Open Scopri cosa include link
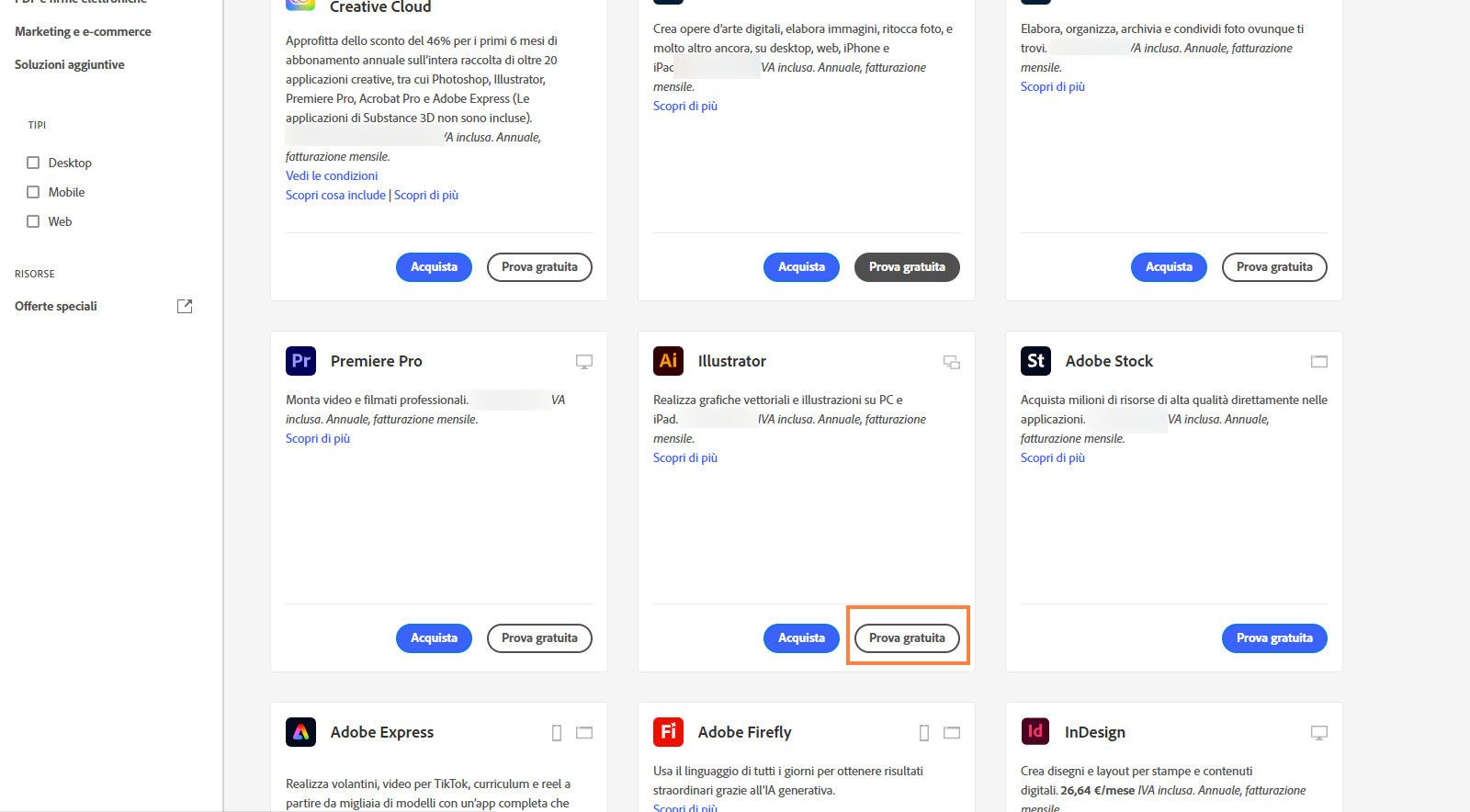Viewport: 1470px width, 812px height. click(x=335, y=195)
